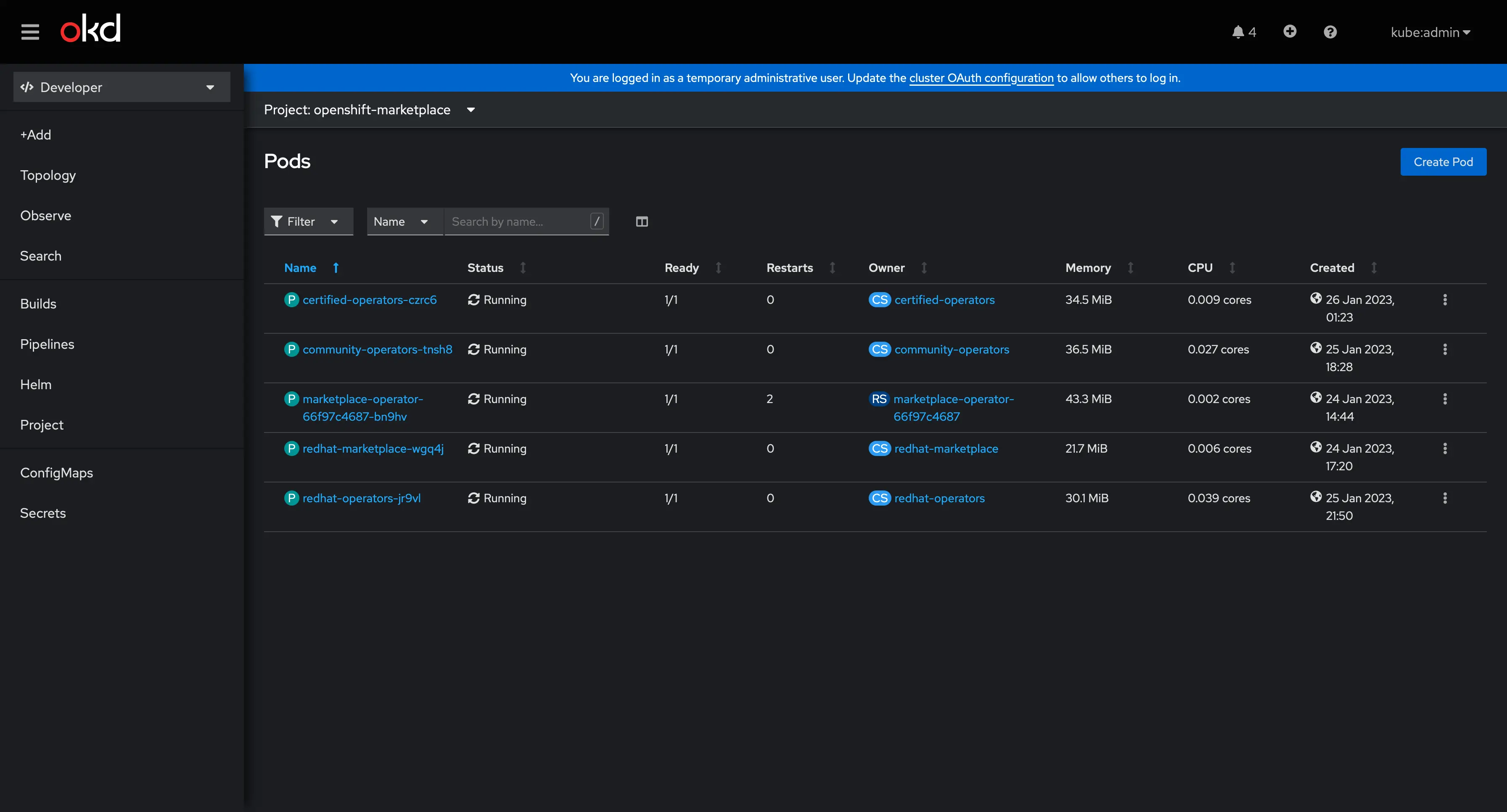Image resolution: width=1507 pixels, height=812 pixels.
Task: Expand the Project openshift-marketplace selector
Action: pos(369,110)
